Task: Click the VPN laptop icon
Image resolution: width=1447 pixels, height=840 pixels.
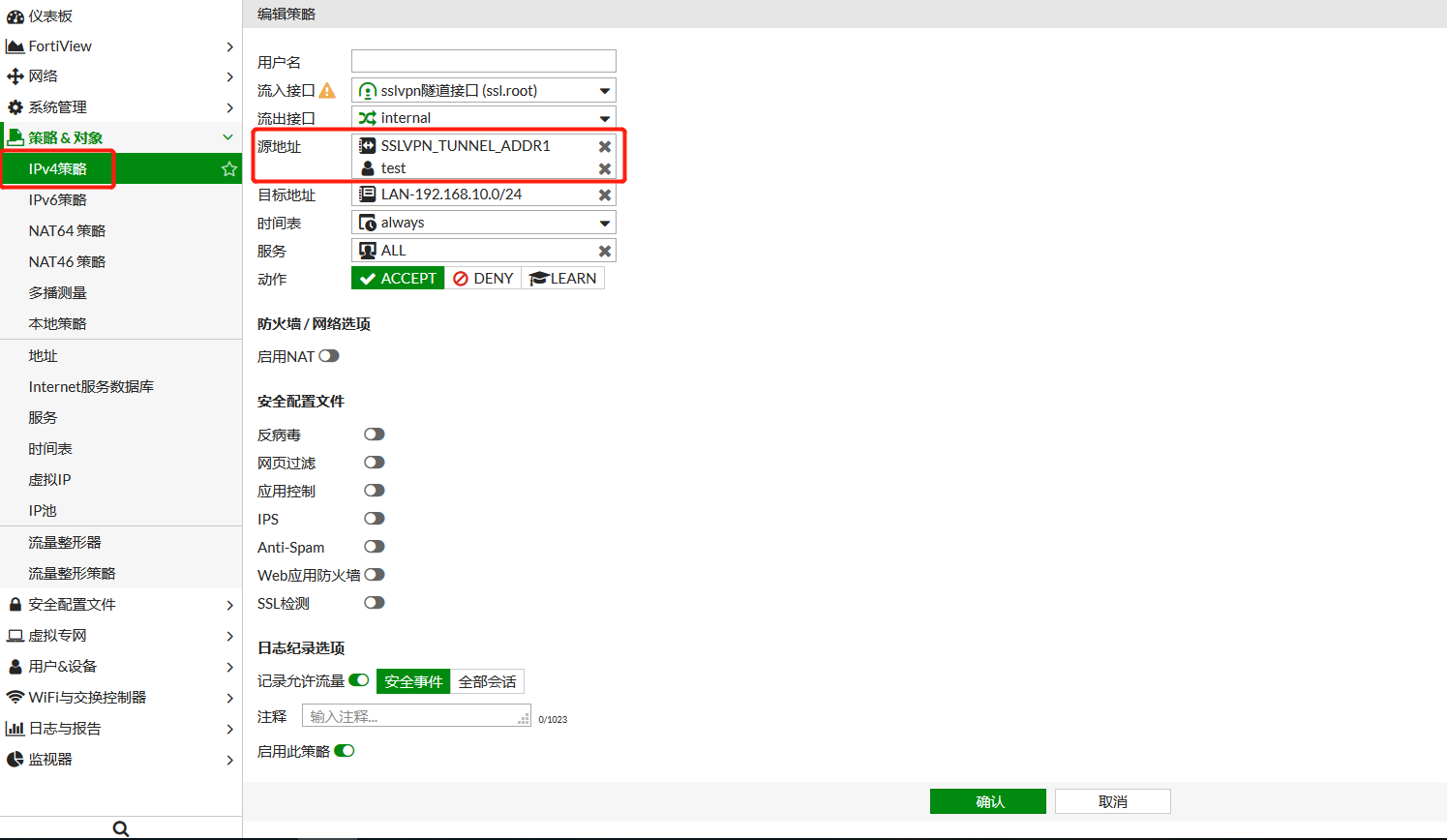Action: pos(15,636)
